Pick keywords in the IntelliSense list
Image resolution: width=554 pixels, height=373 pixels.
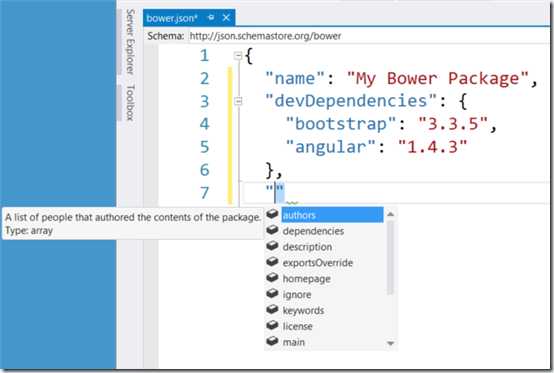303,310
